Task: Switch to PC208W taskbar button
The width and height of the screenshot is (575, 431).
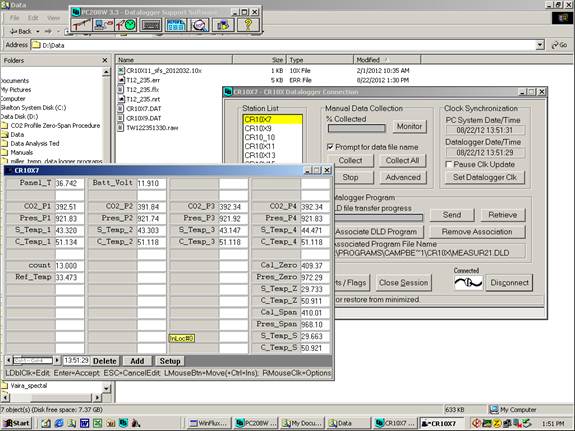Action: coord(256,423)
